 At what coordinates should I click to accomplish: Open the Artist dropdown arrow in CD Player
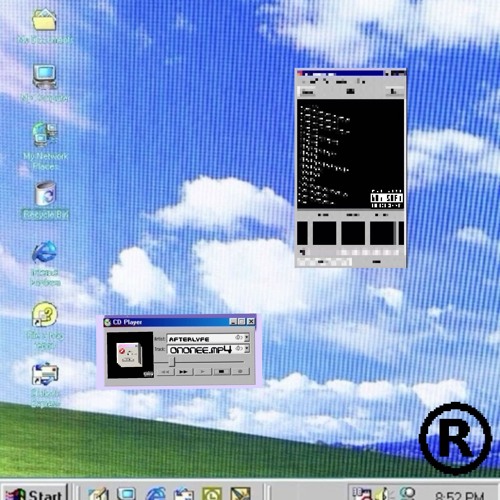tap(247, 338)
